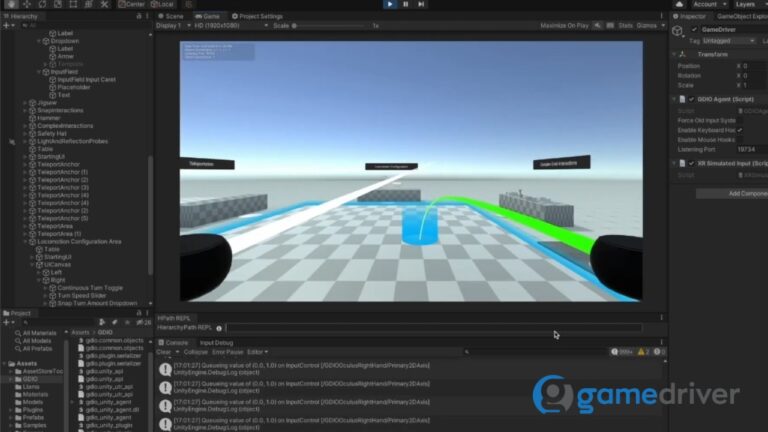
Task: Click the HierarchyPath REPL info icon
Action: [x=219, y=328]
